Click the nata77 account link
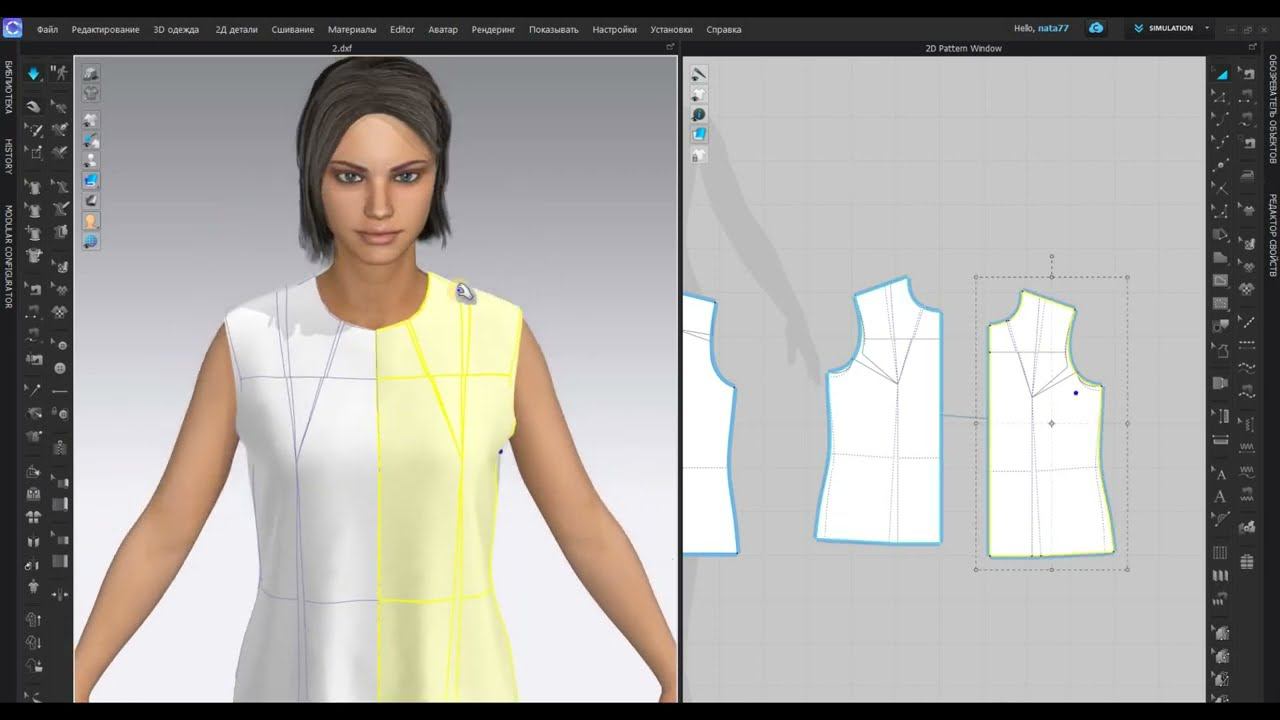The width and height of the screenshot is (1280, 720). click(1053, 28)
